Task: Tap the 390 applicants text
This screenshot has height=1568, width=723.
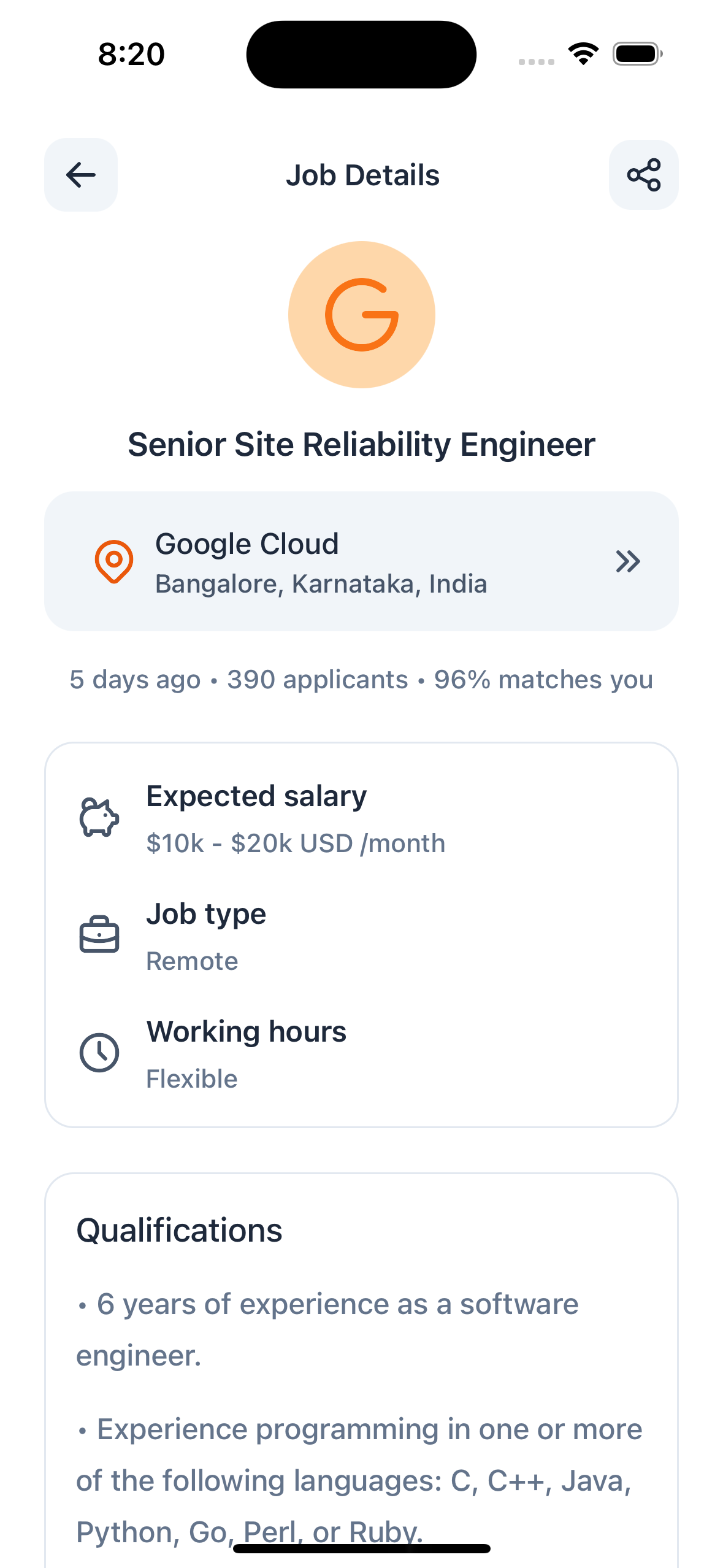Action: coord(317,680)
